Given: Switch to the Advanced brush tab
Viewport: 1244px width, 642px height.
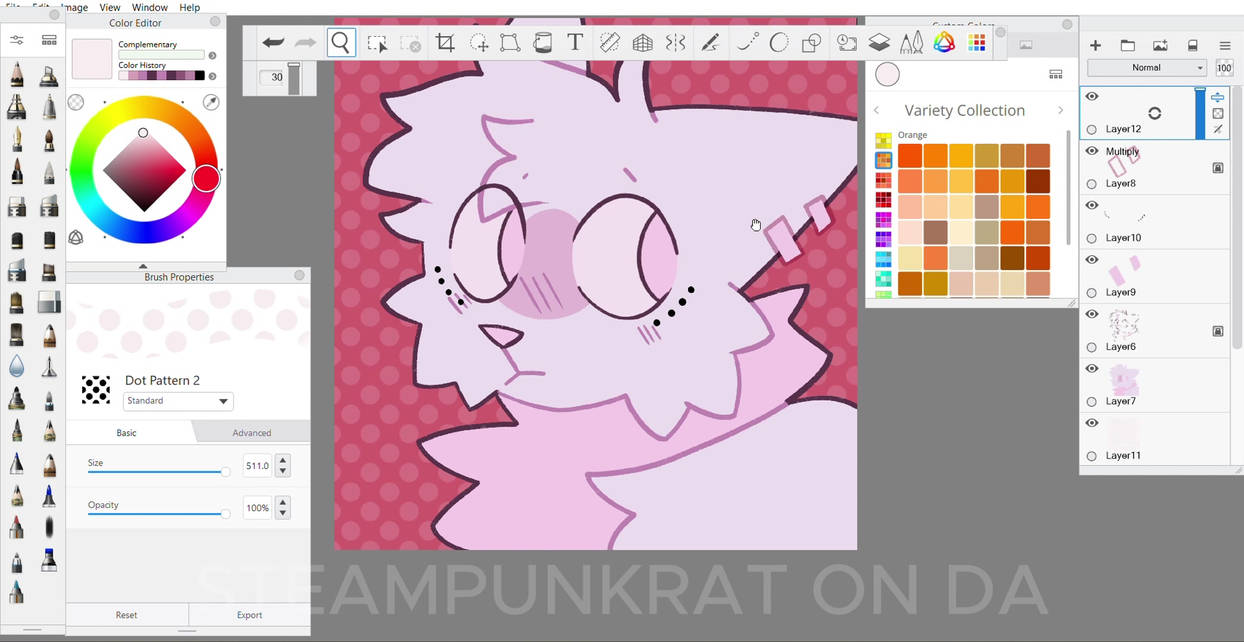Looking at the screenshot, I should [x=251, y=433].
